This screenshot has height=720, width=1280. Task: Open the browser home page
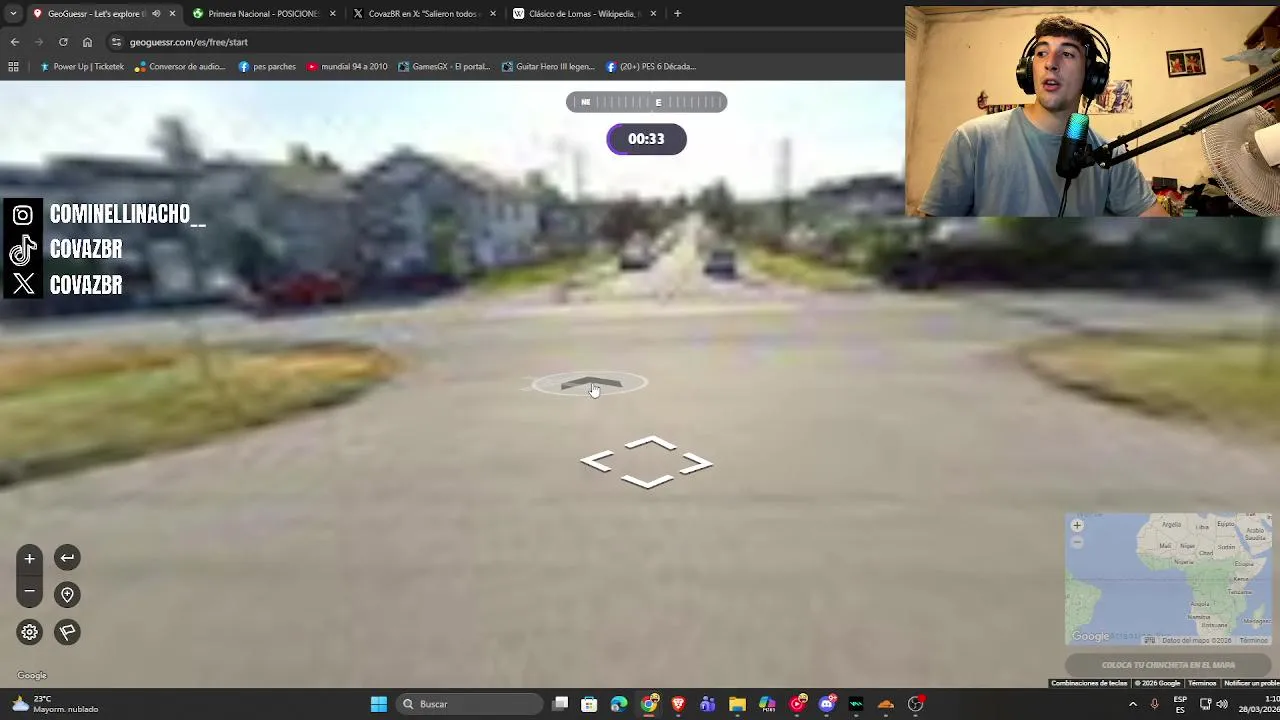point(87,42)
